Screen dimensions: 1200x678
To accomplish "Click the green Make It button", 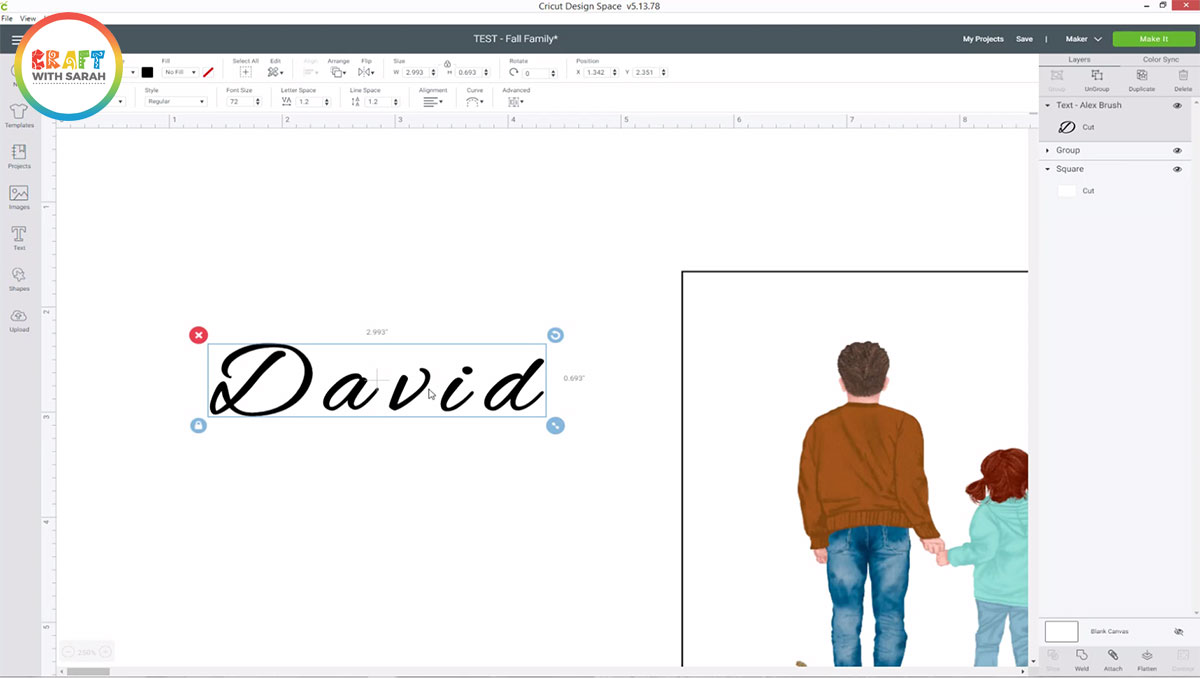I will [1153, 39].
